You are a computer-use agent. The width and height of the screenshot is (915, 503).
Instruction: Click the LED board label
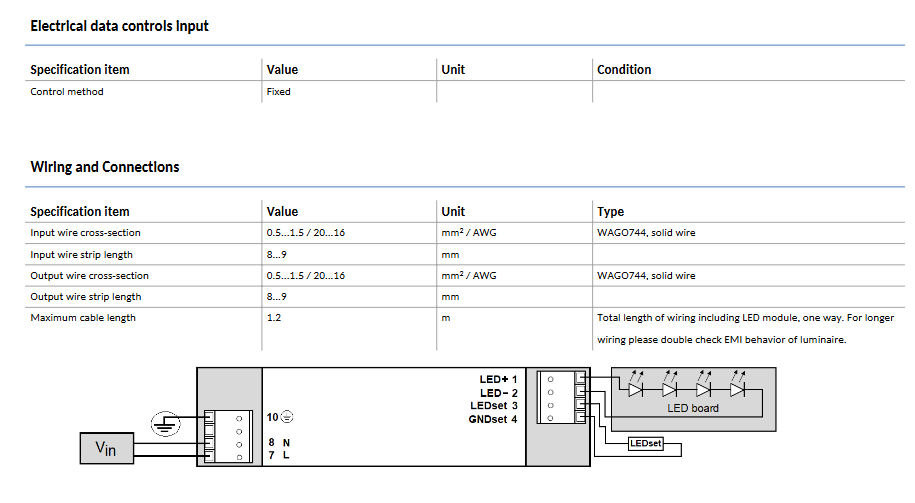click(692, 408)
